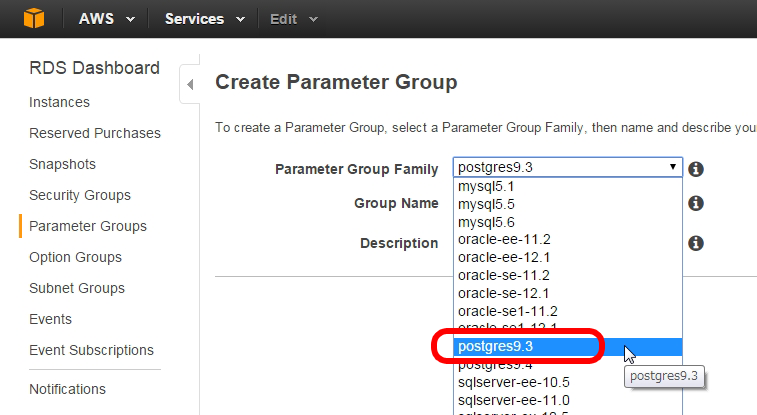This screenshot has height=415, width=757.
Task: Open Event Subscriptions in the sidebar
Action: pos(91,350)
